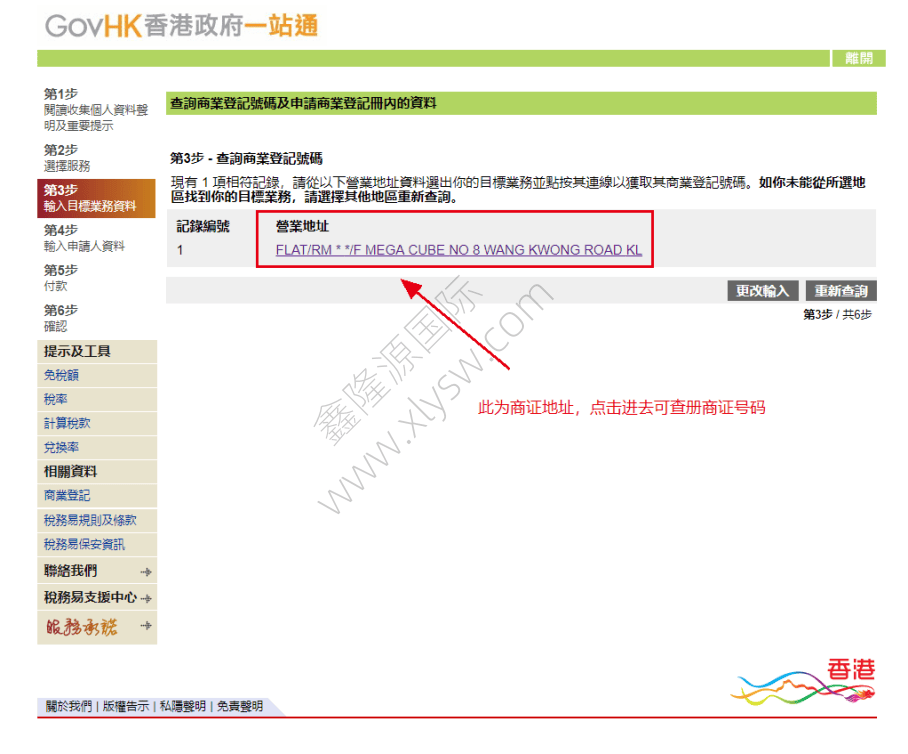The image size is (908, 754).
Task: Open 稅務易保安資訊 link
Action: (x=84, y=545)
